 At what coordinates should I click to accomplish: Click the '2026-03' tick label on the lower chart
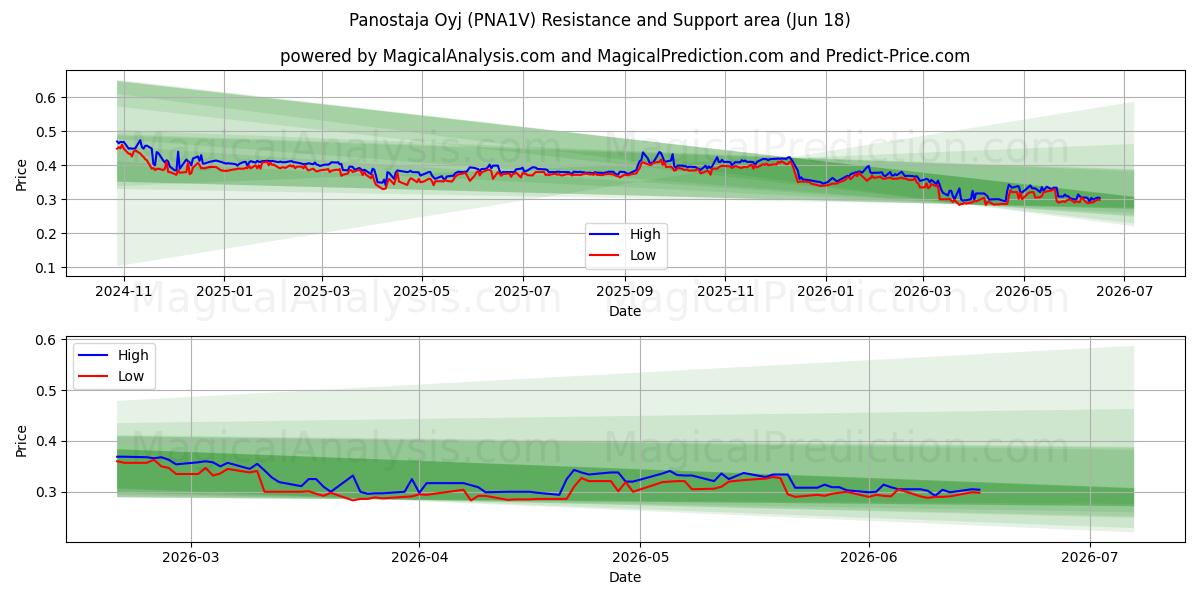[190, 558]
